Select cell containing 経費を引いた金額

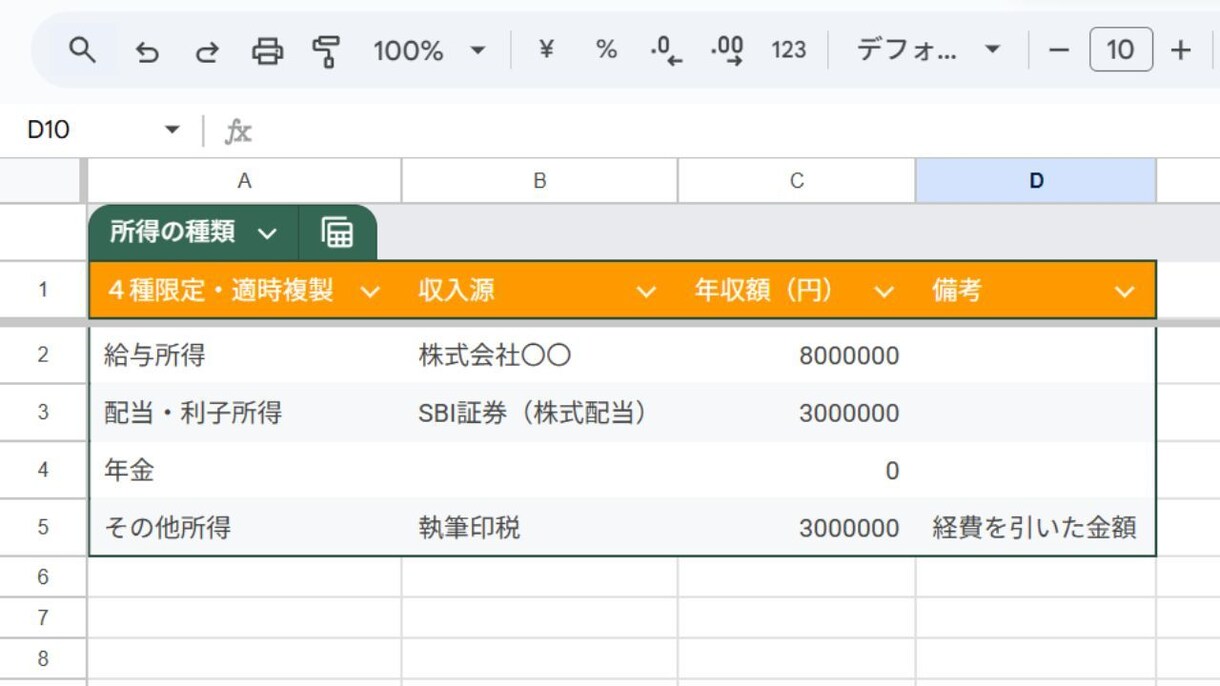[x=1035, y=527]
